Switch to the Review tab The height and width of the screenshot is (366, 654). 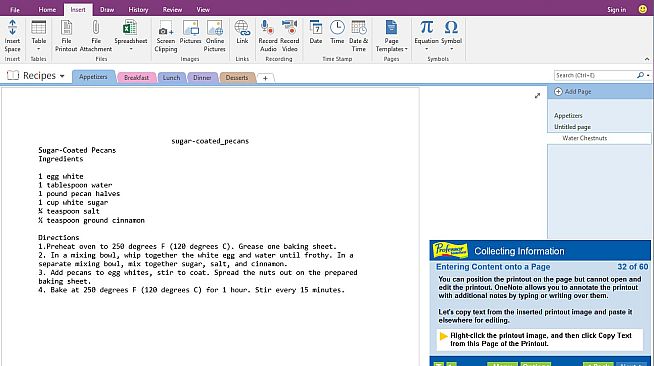click(x=172, y=9)
